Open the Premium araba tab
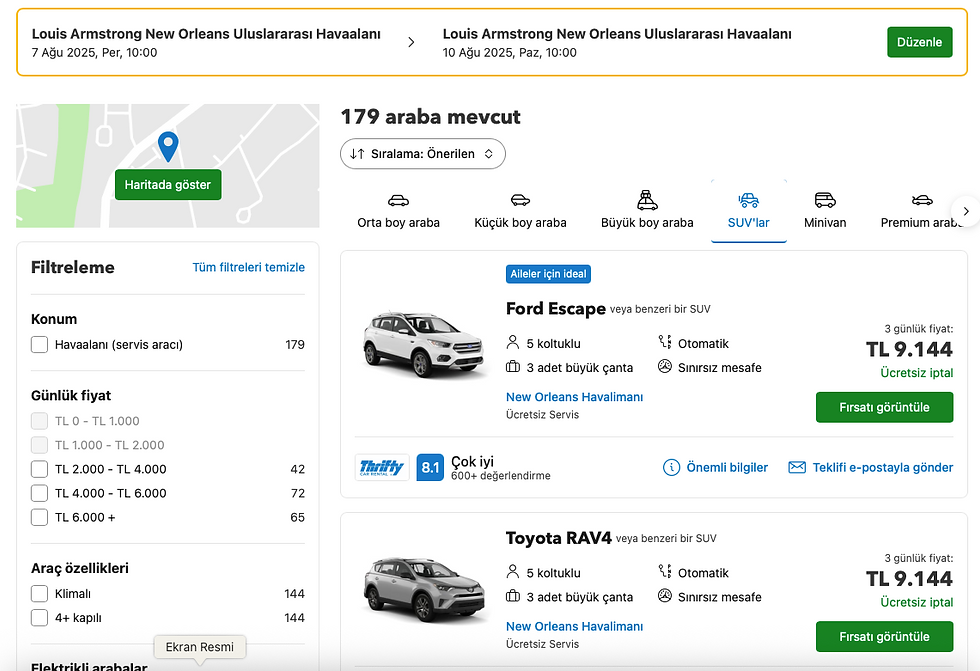 click(x=922, y=211)
